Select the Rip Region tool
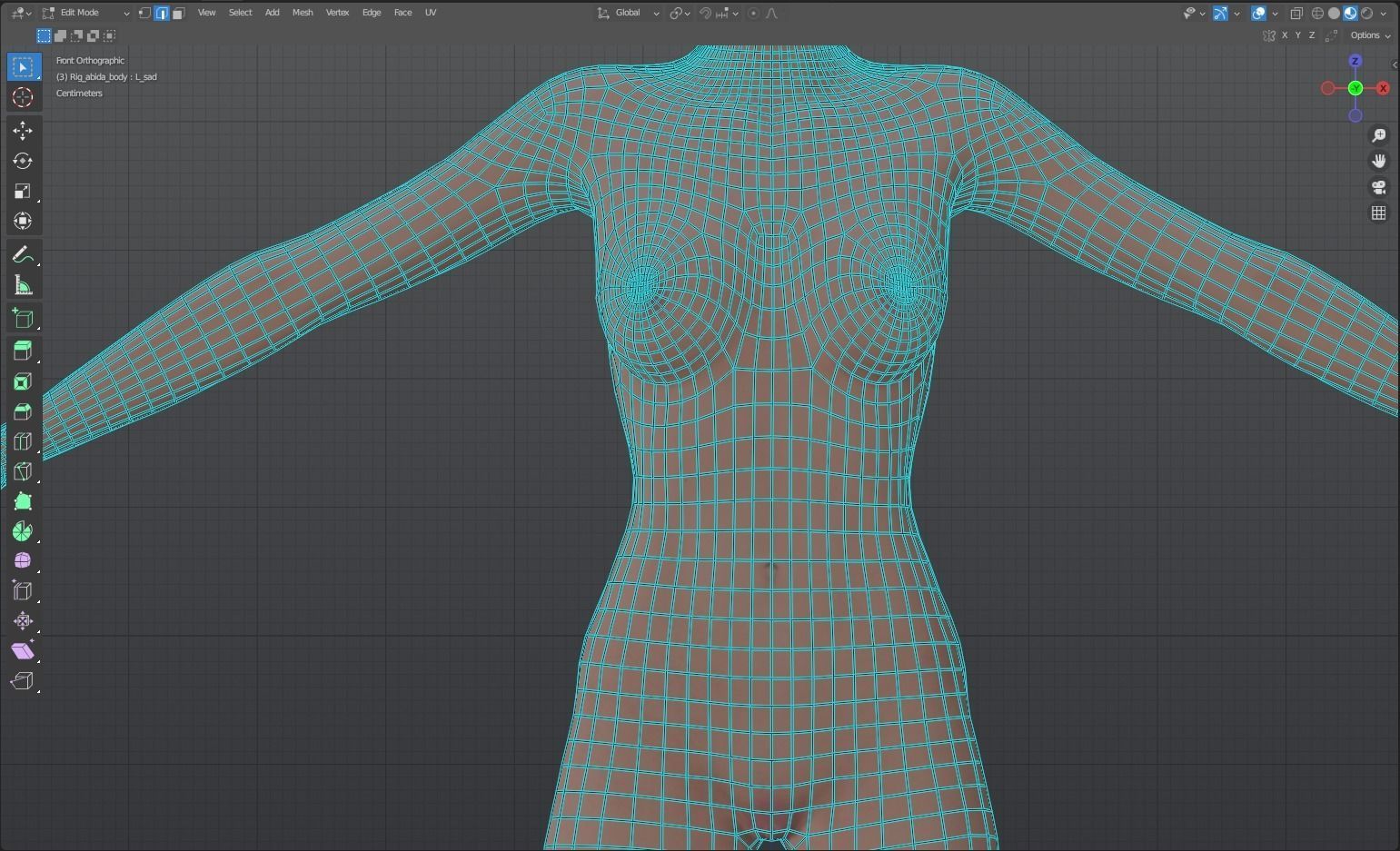 tap(23, 681)
